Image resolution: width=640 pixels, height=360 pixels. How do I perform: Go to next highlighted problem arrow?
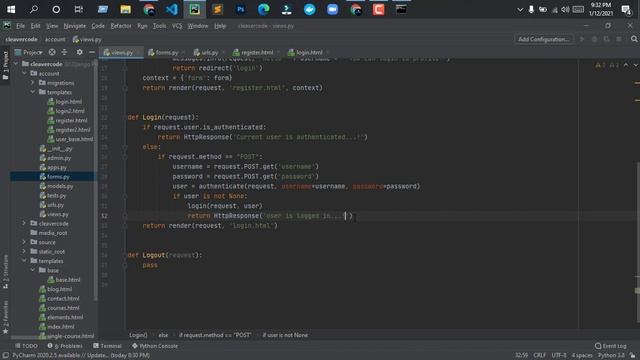pyautogui.click(x=635, y=65)
